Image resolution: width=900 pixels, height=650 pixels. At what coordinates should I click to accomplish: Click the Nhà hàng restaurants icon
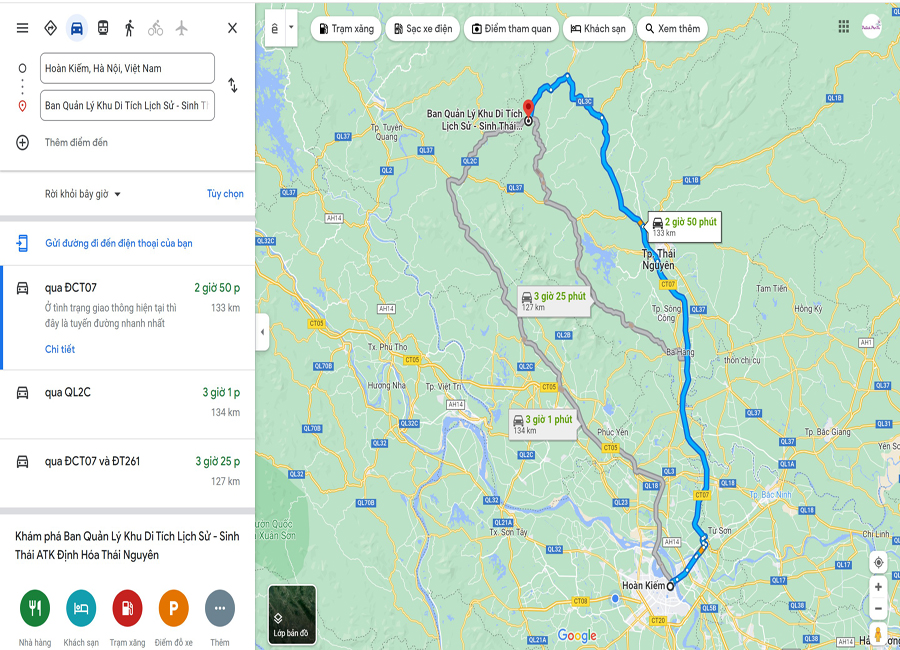coord(35,608)
